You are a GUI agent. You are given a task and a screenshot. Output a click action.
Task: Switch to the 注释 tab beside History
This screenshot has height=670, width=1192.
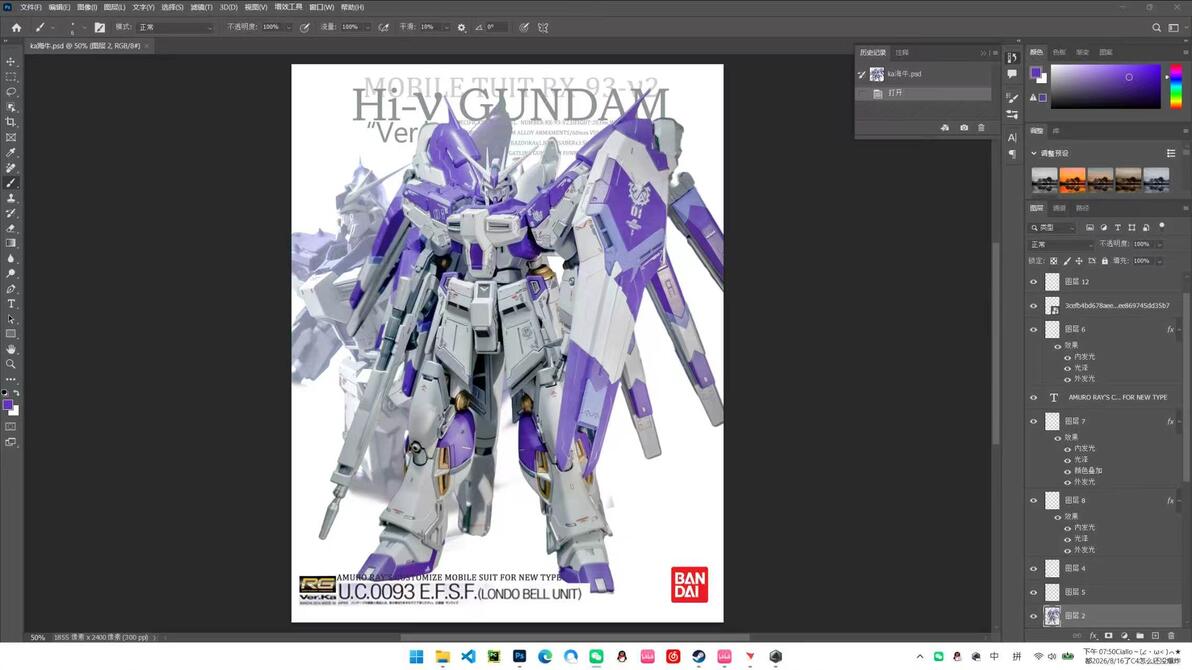902,52
